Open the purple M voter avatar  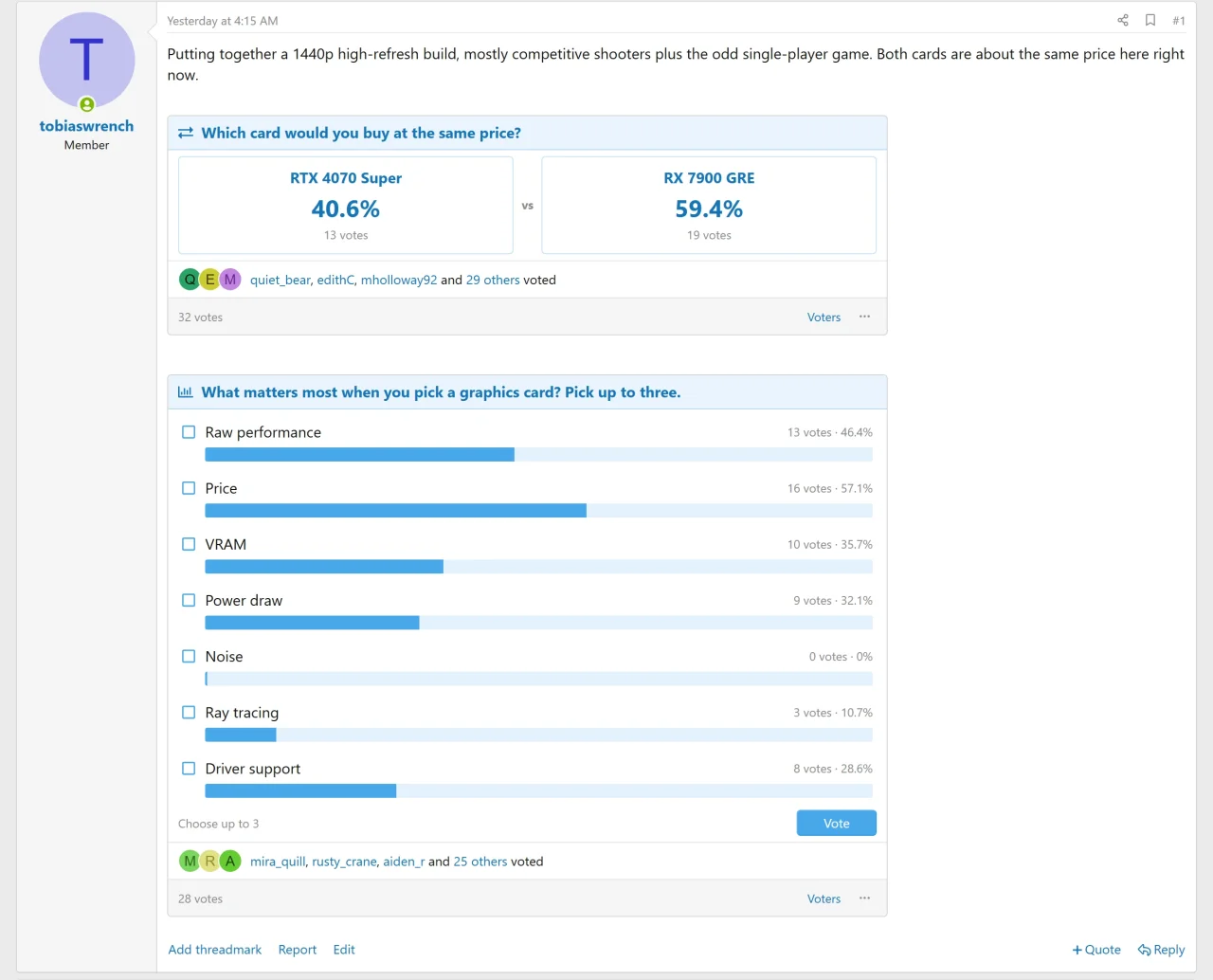point(230,280)
